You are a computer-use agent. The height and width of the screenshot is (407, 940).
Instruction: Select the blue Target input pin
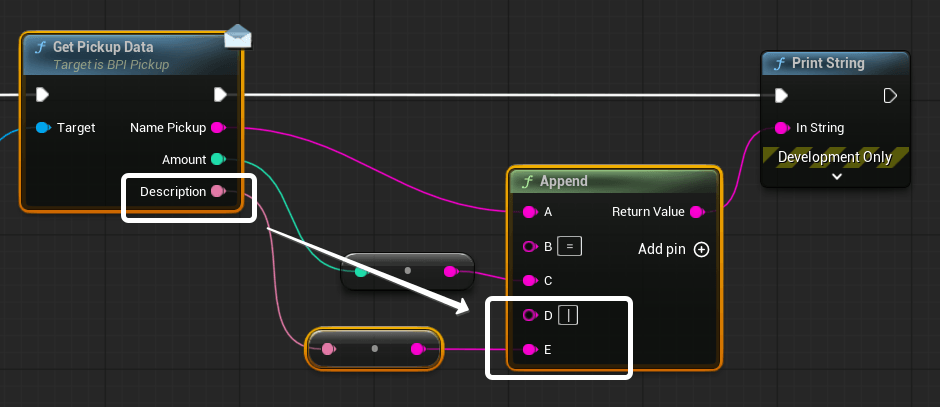43,128
